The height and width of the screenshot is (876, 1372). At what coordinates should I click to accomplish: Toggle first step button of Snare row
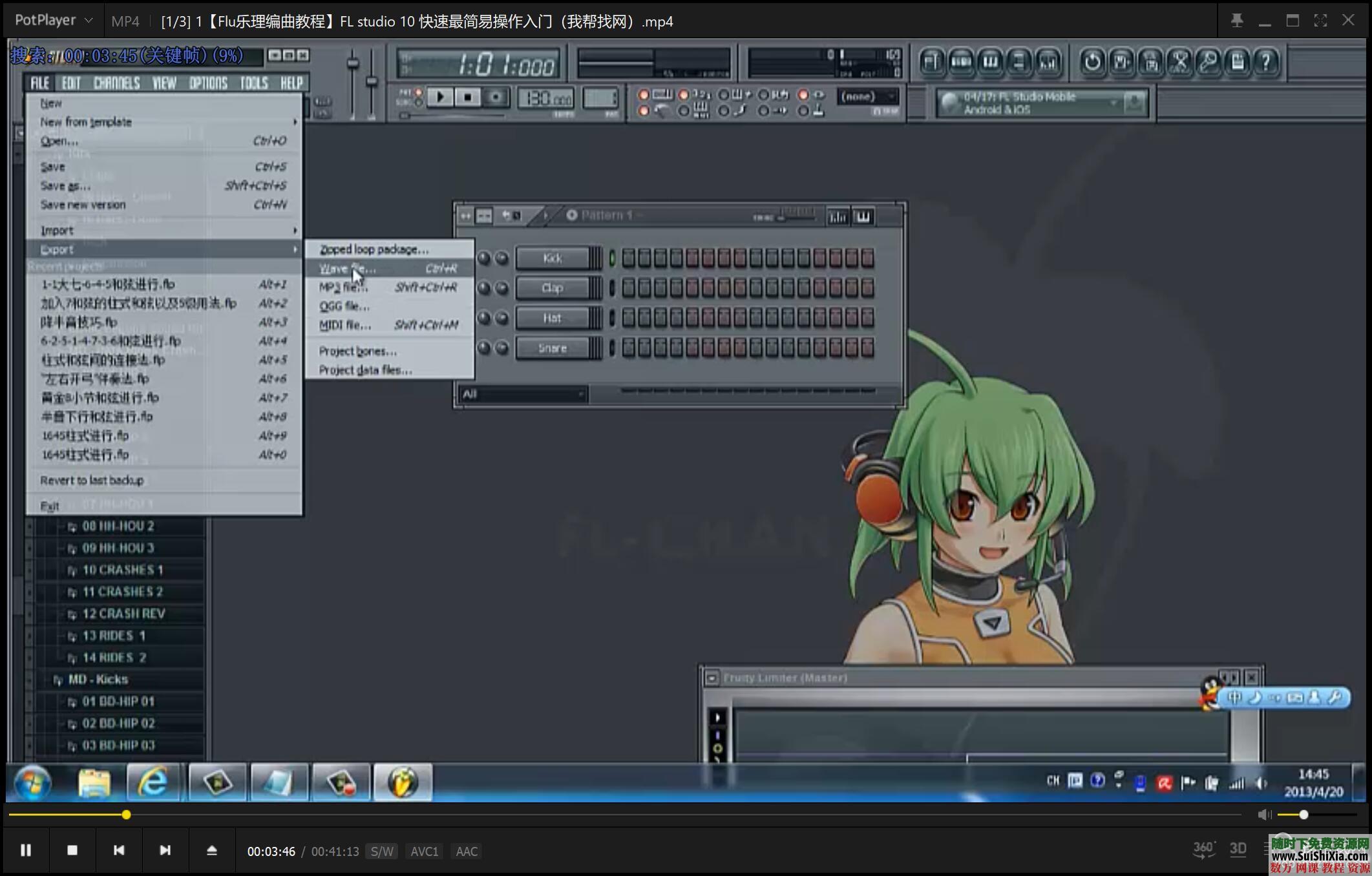[628, 348]
